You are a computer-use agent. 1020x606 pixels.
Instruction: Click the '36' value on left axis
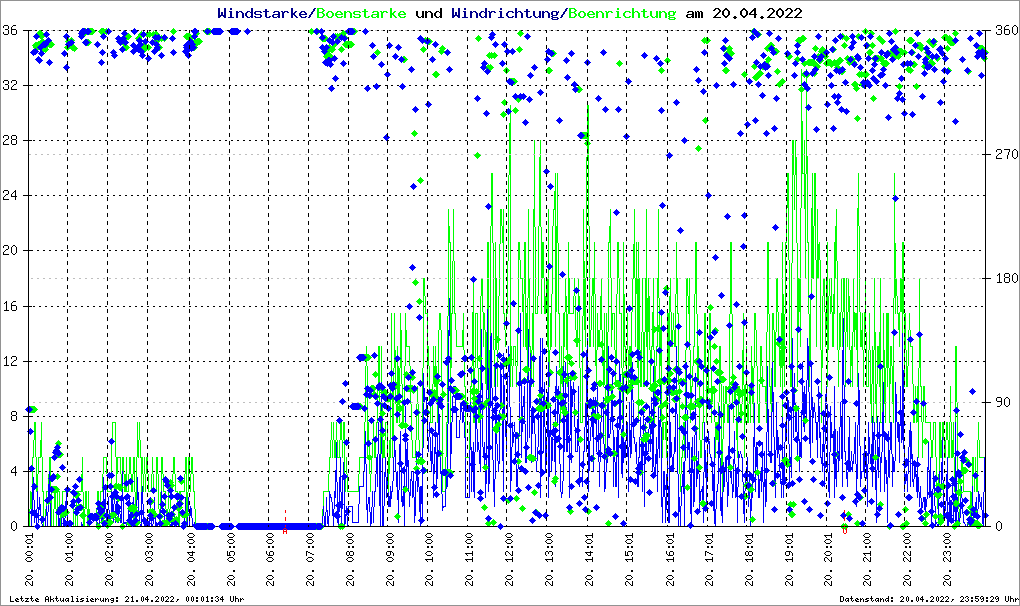[11, 30]
